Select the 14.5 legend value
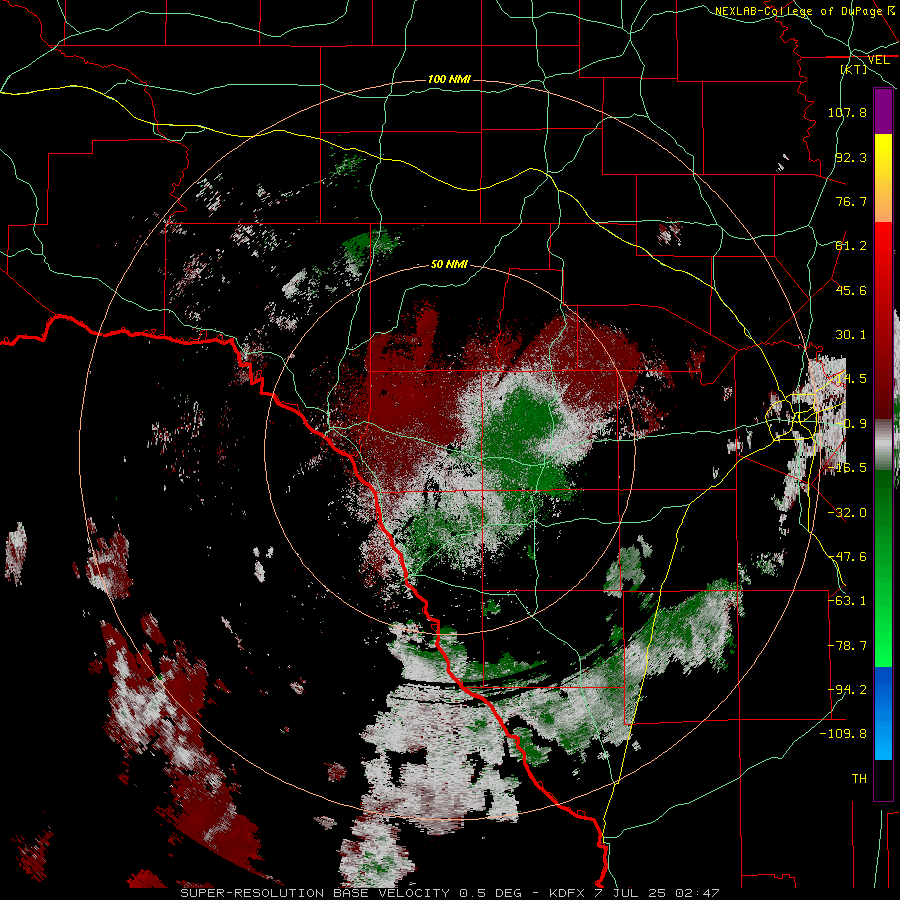This screenshot has height=900, width=900. pos(851,379)
